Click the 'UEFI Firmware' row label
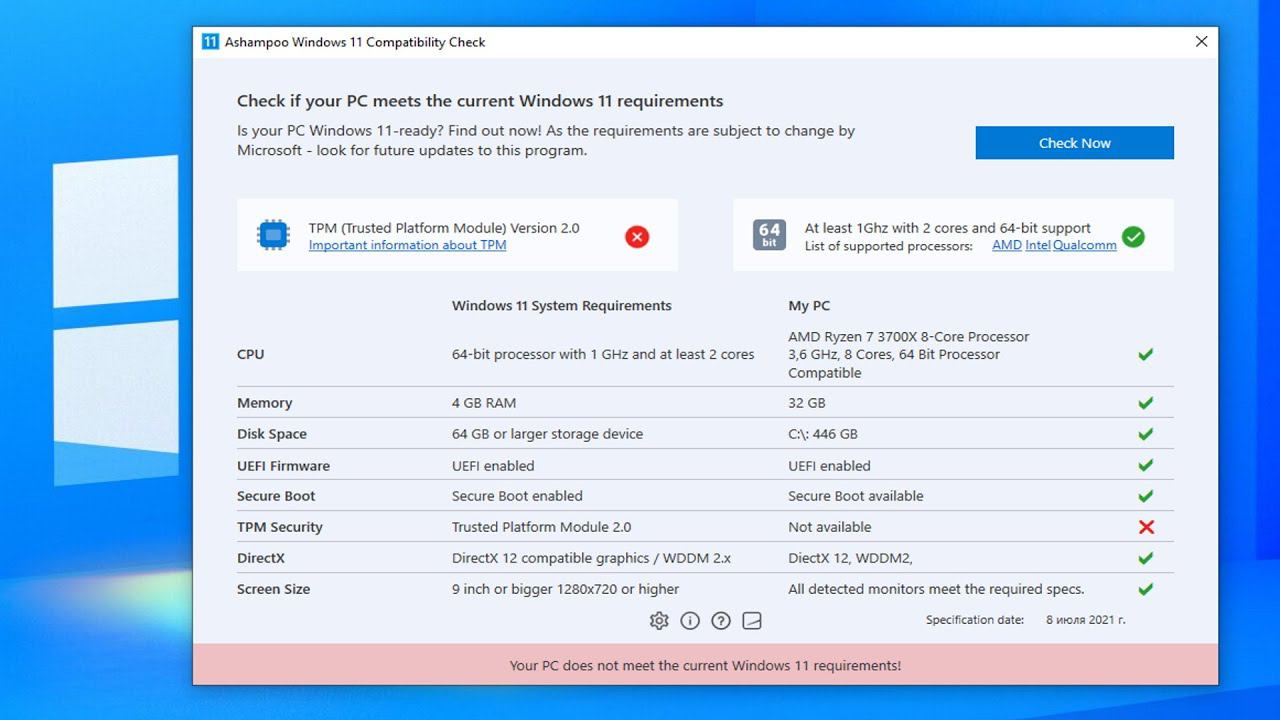Image resolution: width=1280 pixels, height=720 pixels. click(283, 465)
